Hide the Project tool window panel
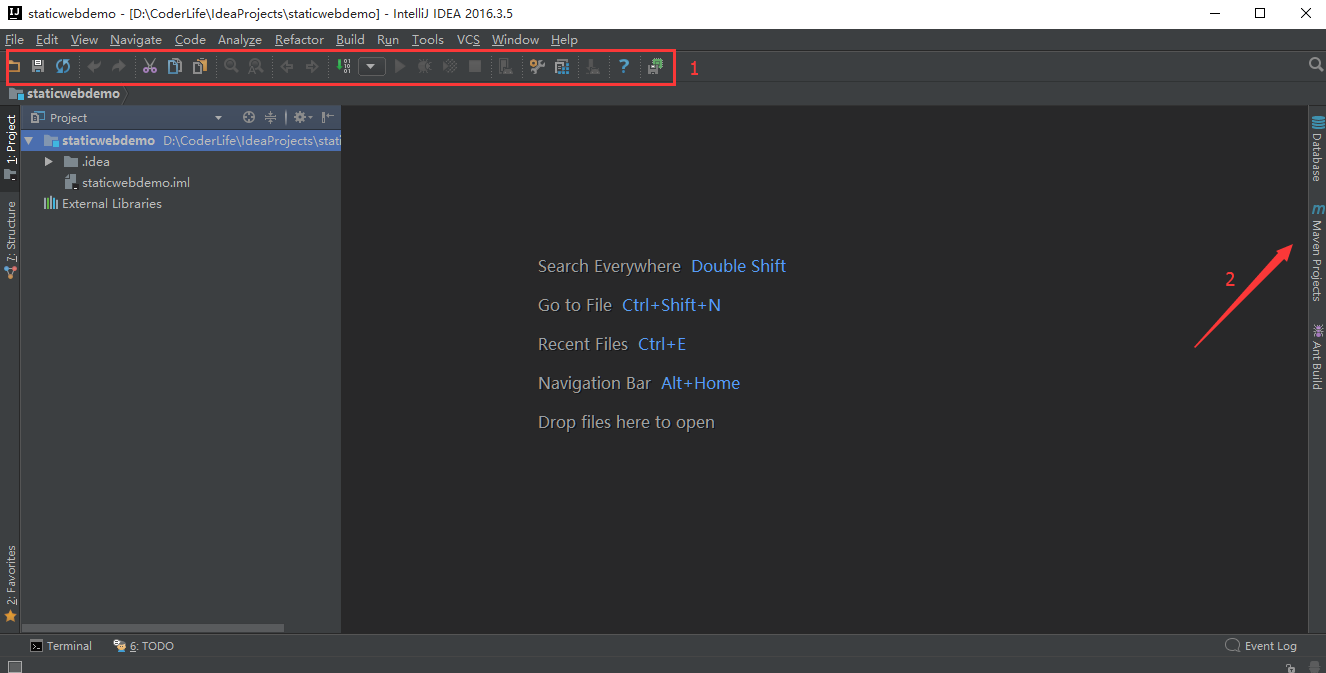This screenshot has width=1326, height=673. pos(328,117)
